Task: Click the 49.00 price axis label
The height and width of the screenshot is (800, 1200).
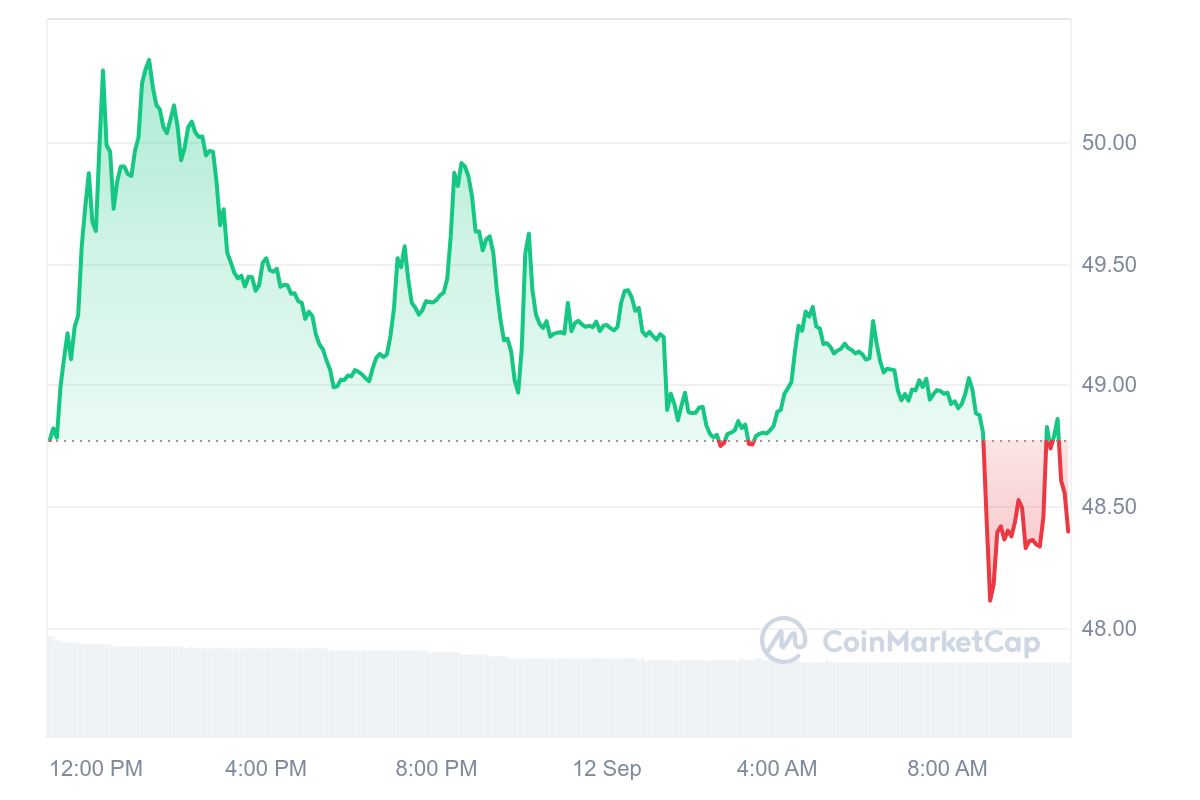Action: click(1110, 386)
